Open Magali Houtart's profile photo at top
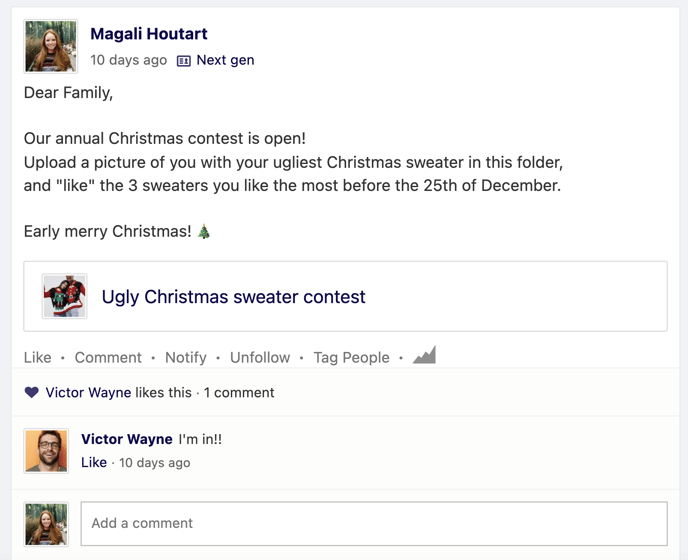 point(50,46)
